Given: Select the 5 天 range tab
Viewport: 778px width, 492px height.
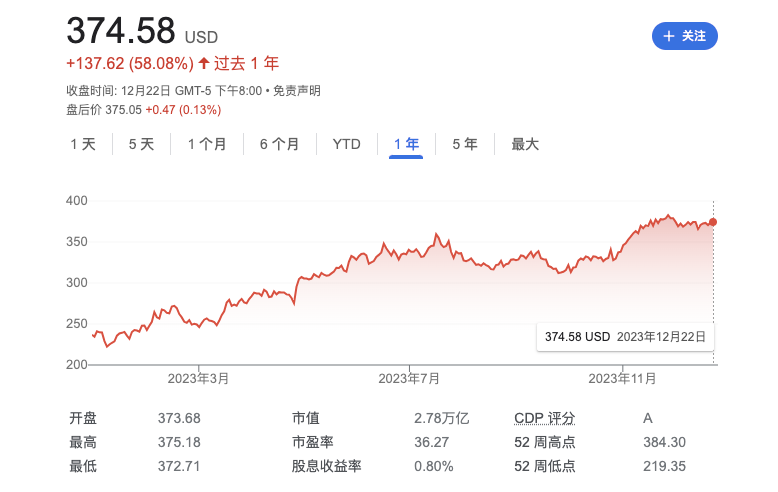Looking at the screenshot, I should click(x=141, y=144).
